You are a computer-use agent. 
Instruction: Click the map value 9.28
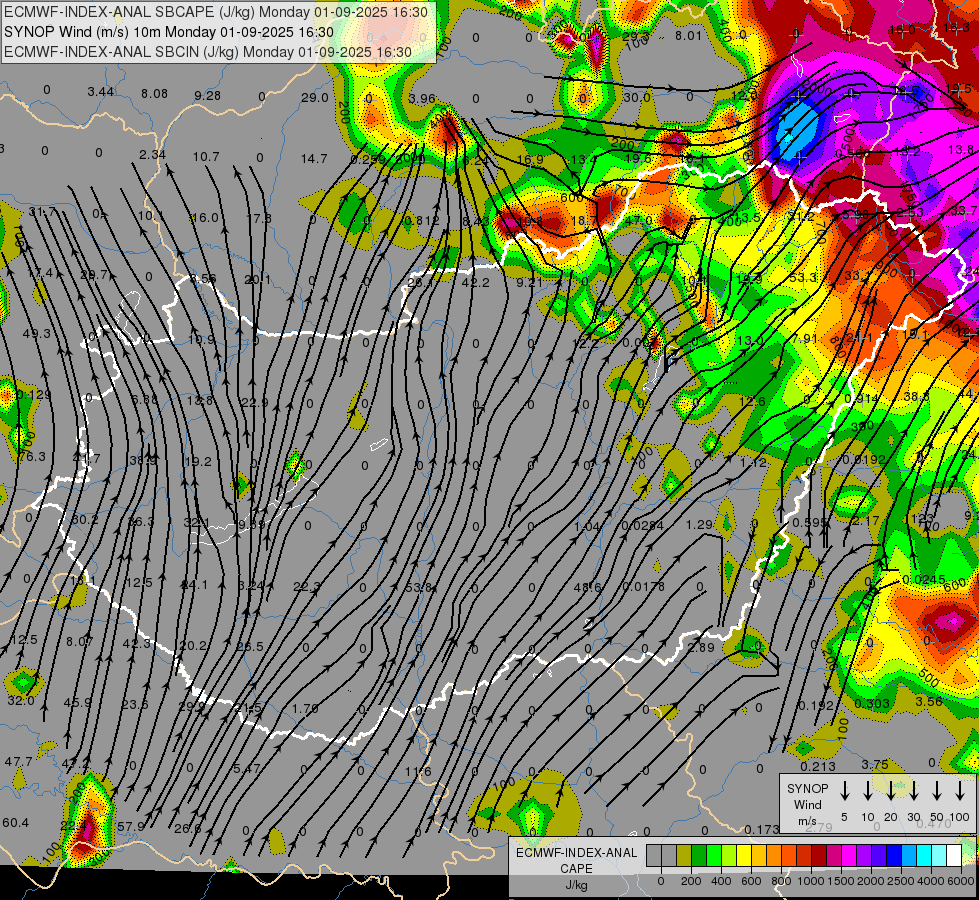[x=207, y=96]
